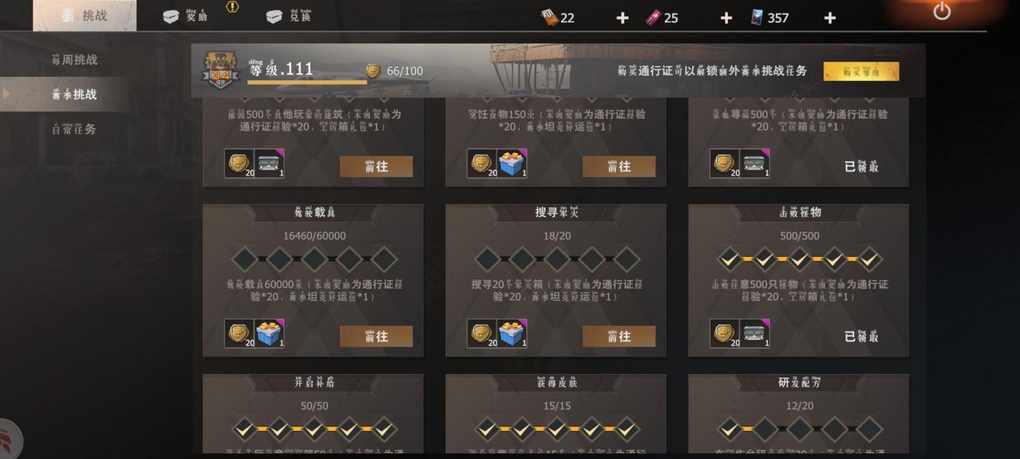Click the supply crate reward in the 500/500 card
Screen dimensions: 1020x459
point(755,334)
